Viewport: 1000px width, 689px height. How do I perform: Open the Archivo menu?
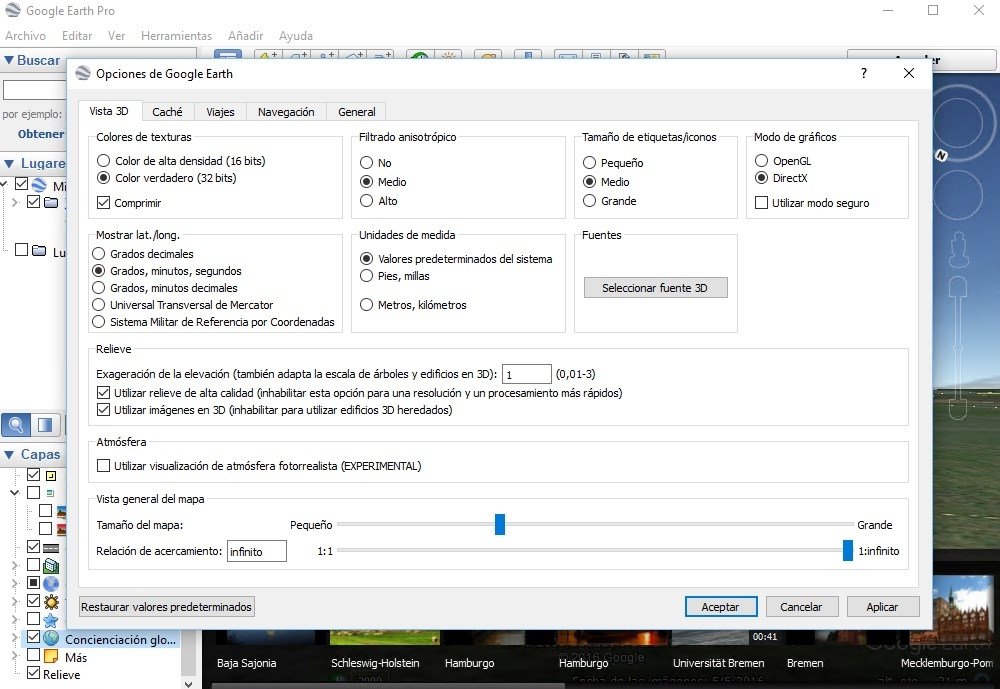[x=26, y=36]
